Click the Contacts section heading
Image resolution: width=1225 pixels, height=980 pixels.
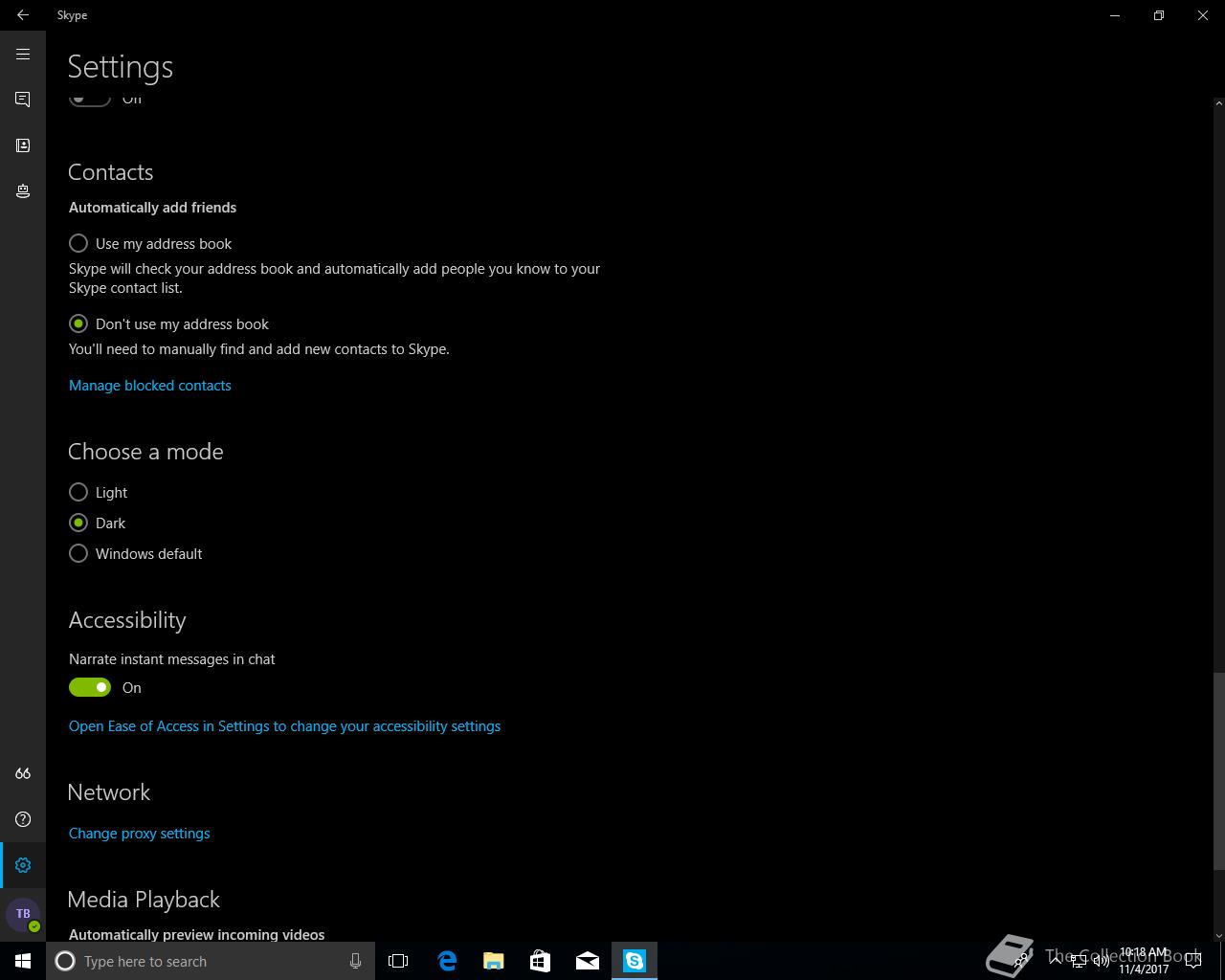coord(111,172)
